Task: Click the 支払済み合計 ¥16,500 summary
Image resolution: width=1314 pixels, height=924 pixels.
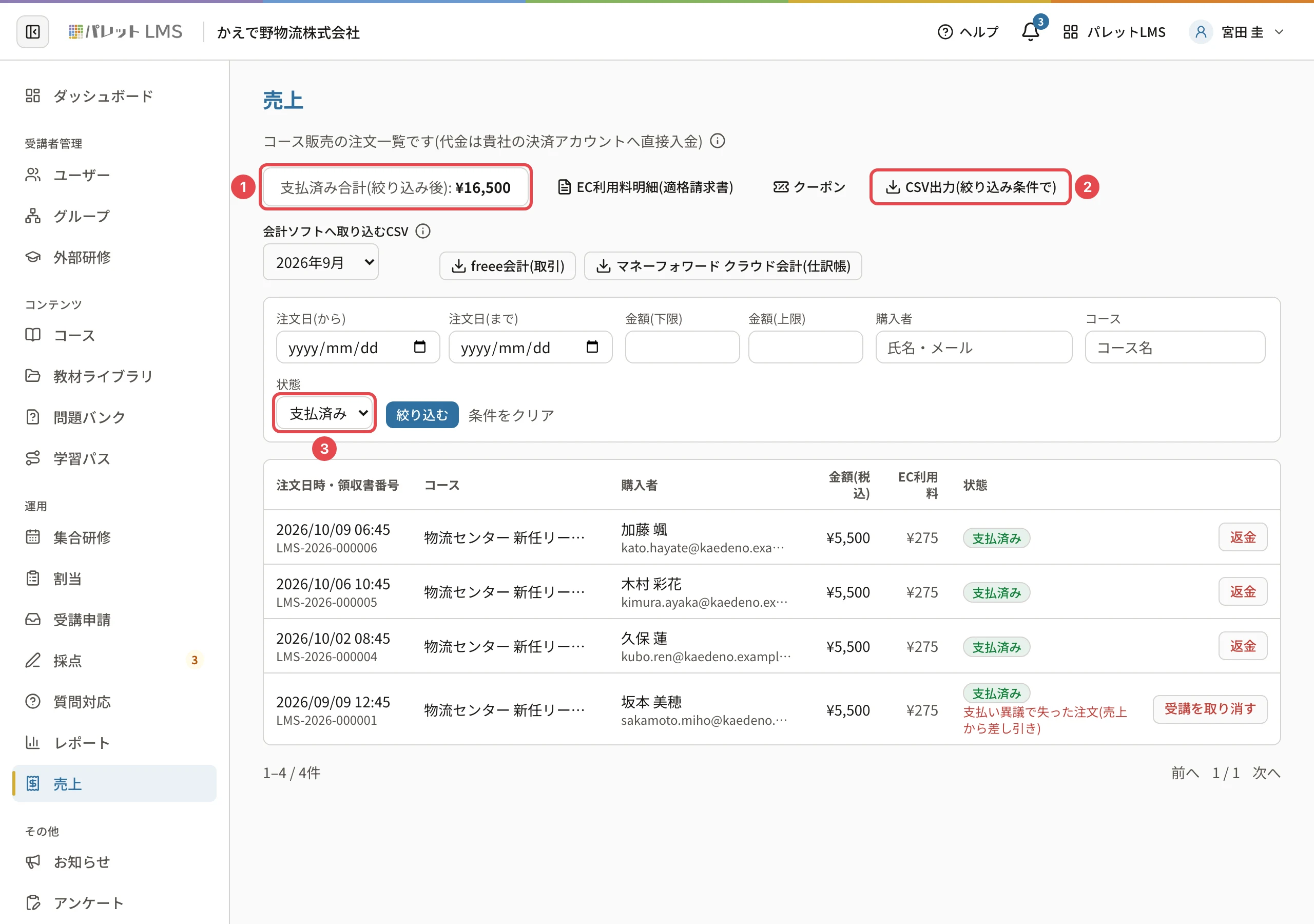Action: click(x=395, y=187)
